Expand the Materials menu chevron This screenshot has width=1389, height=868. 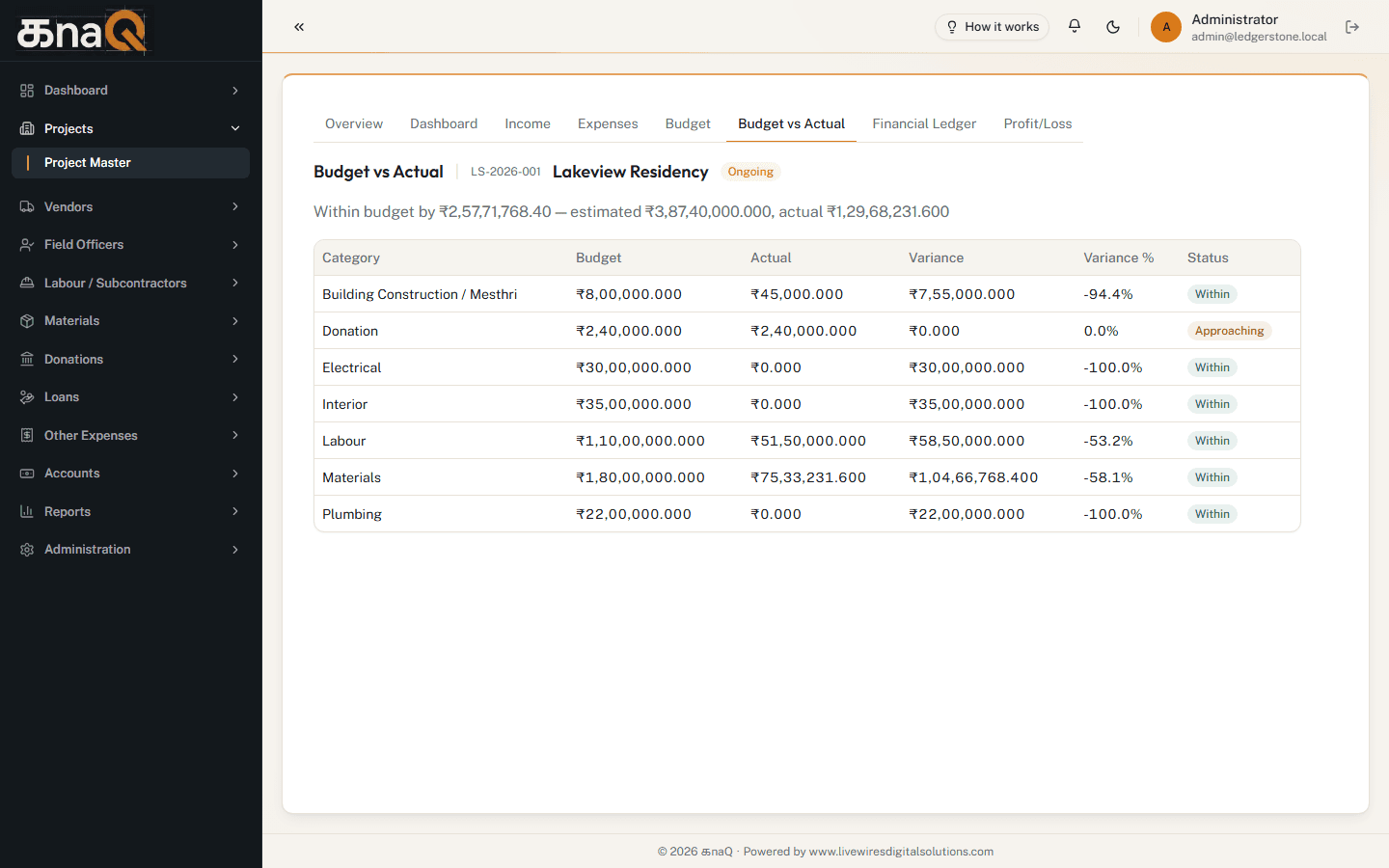click(235, 321)
